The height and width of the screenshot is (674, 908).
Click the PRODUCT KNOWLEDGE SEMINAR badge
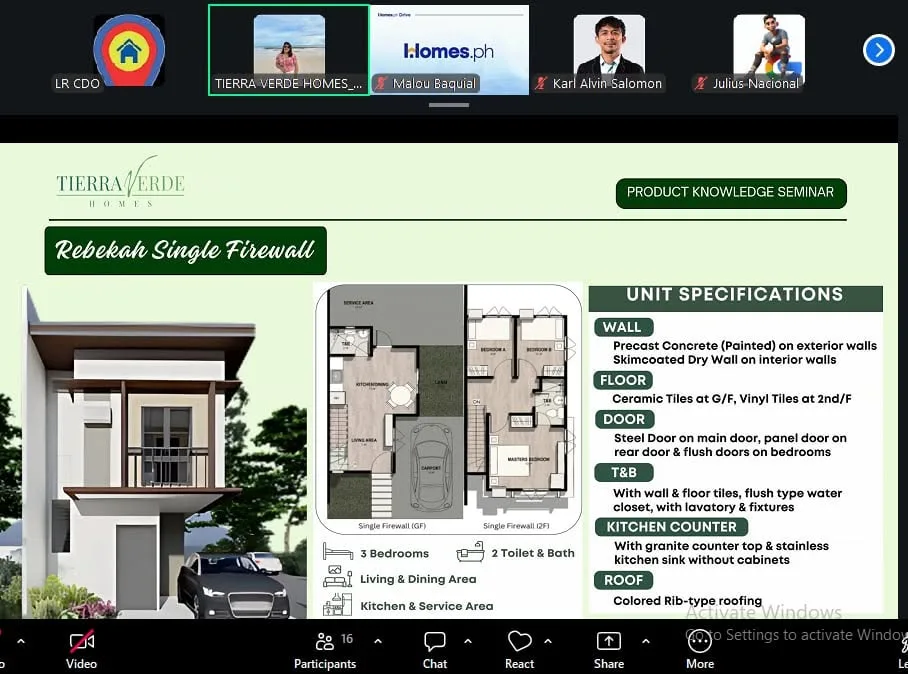tap(731, 193)
